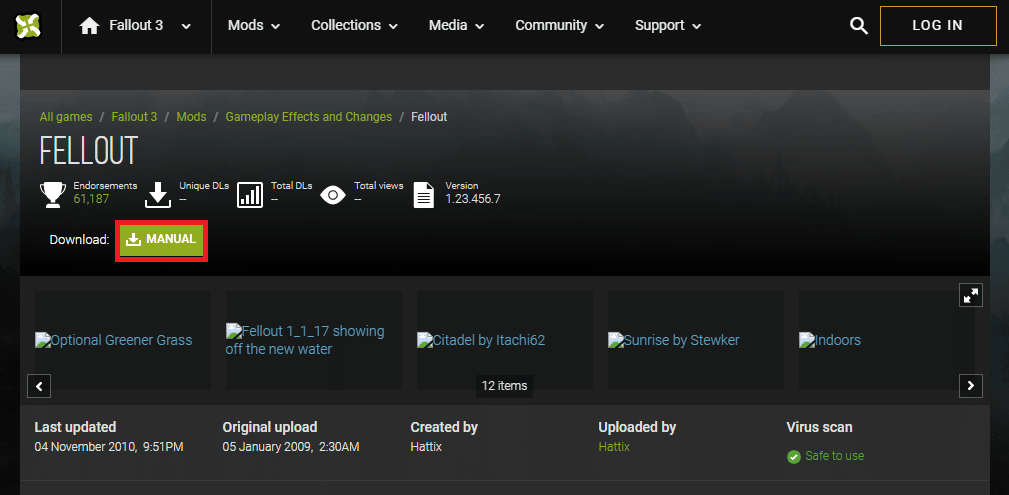Image resolution: width=1009 pixels, height=495 pixels.
Task: Click the 12 items gallery label
Action: point(504,386)
